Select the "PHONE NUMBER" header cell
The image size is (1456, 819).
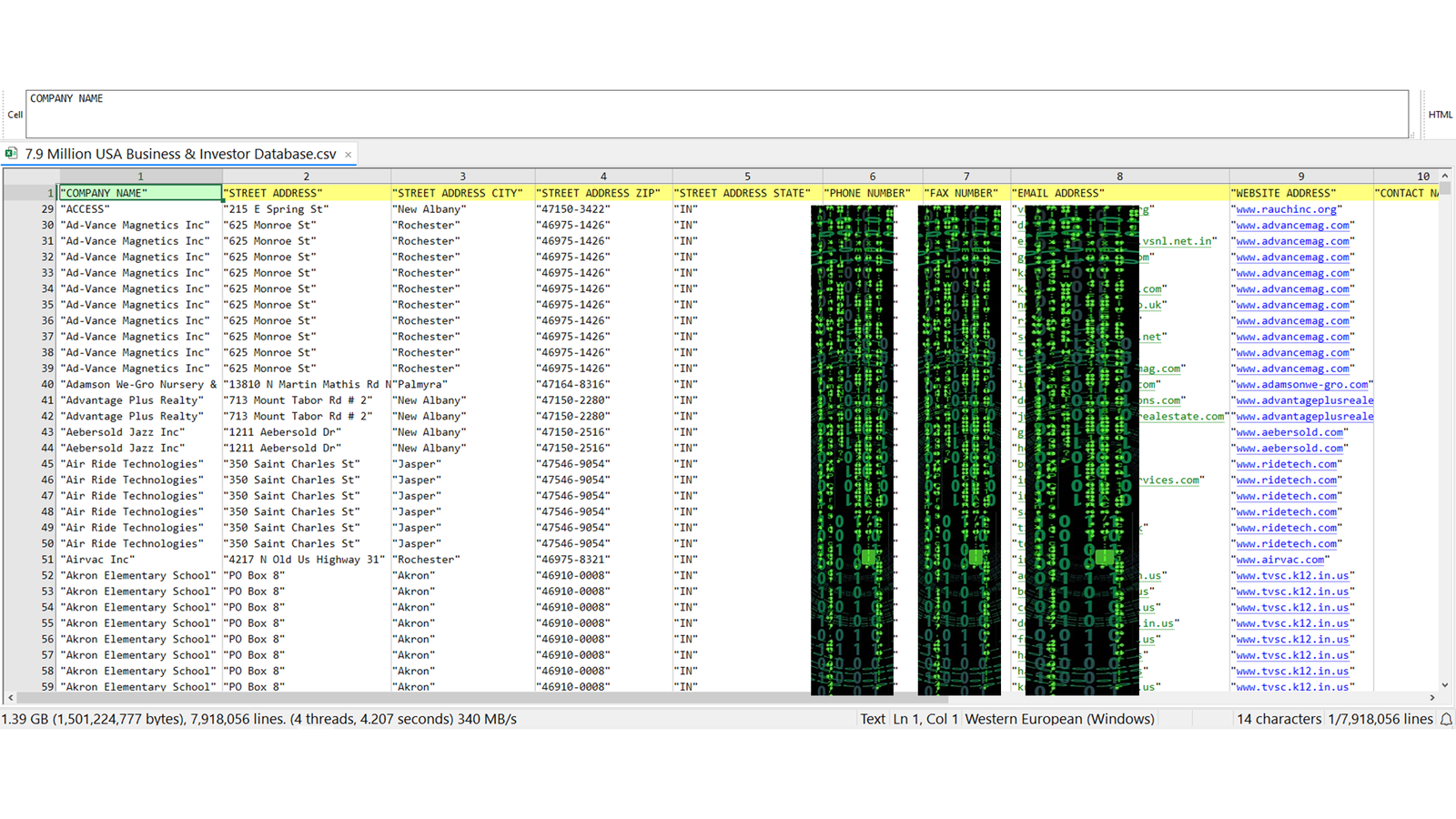click(x=872, y=193)
